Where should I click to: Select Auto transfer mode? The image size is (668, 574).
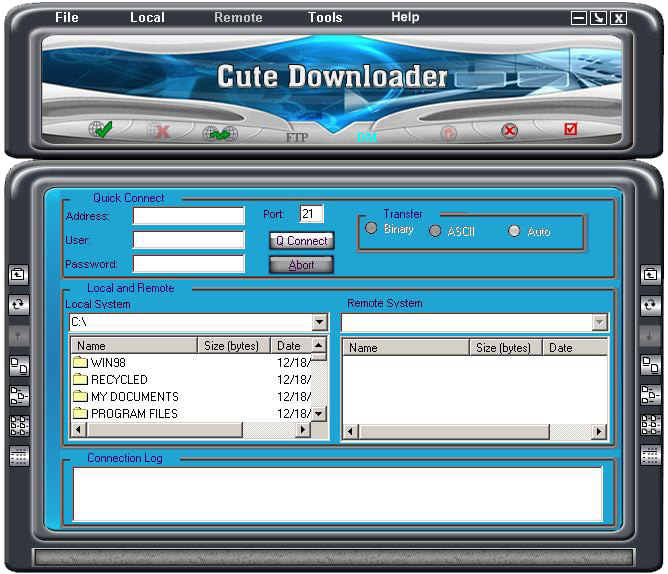coord(514,231)
